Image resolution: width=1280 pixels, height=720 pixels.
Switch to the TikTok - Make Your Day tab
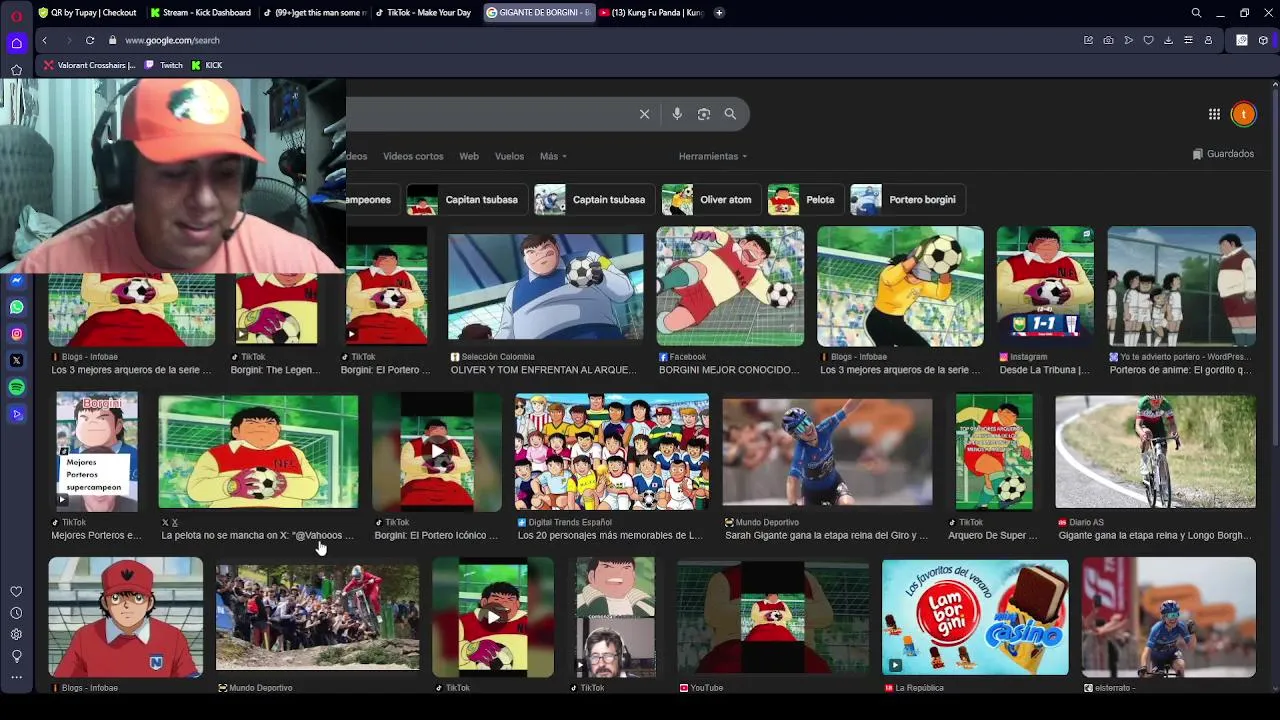[424, 13]
